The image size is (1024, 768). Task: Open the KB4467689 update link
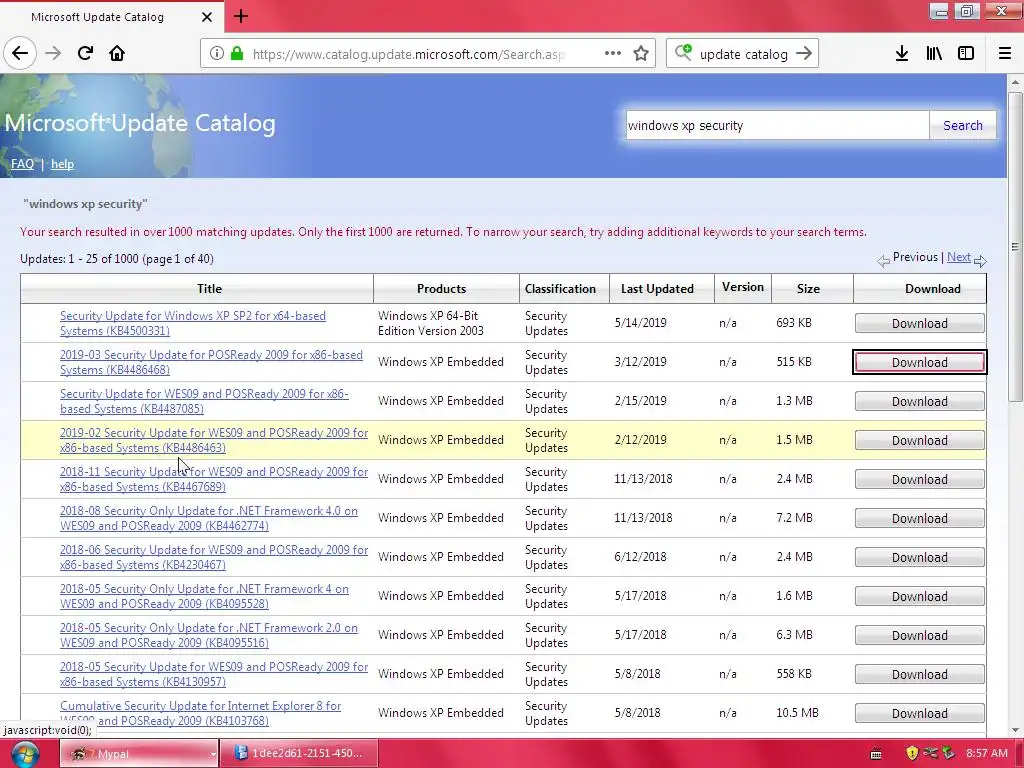(214, 479)
